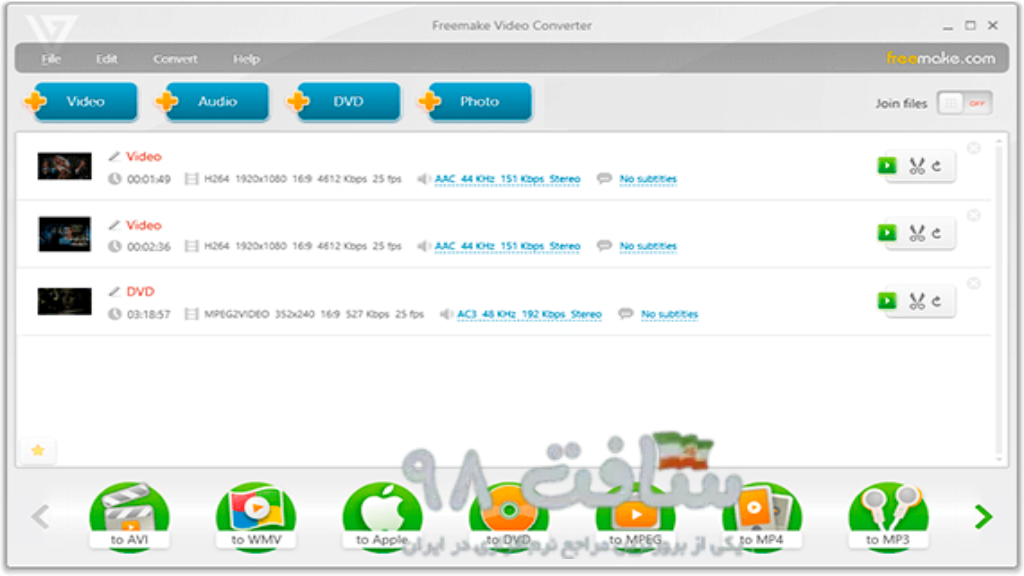Convert to WMV format
Screen dimensions: 1024x576
click(x=256, y=517)
